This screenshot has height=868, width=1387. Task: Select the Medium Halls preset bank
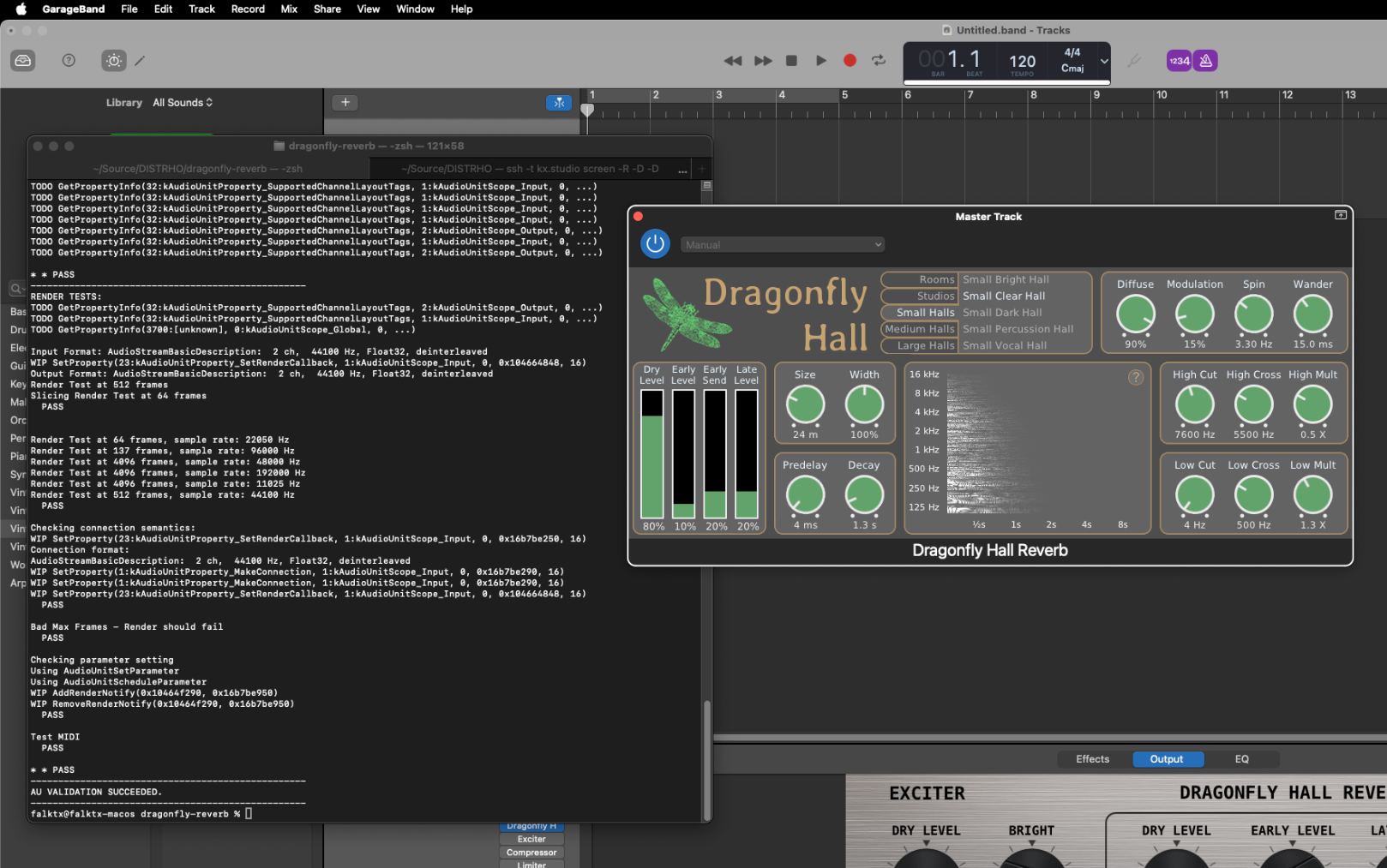(x=919, y=329)
